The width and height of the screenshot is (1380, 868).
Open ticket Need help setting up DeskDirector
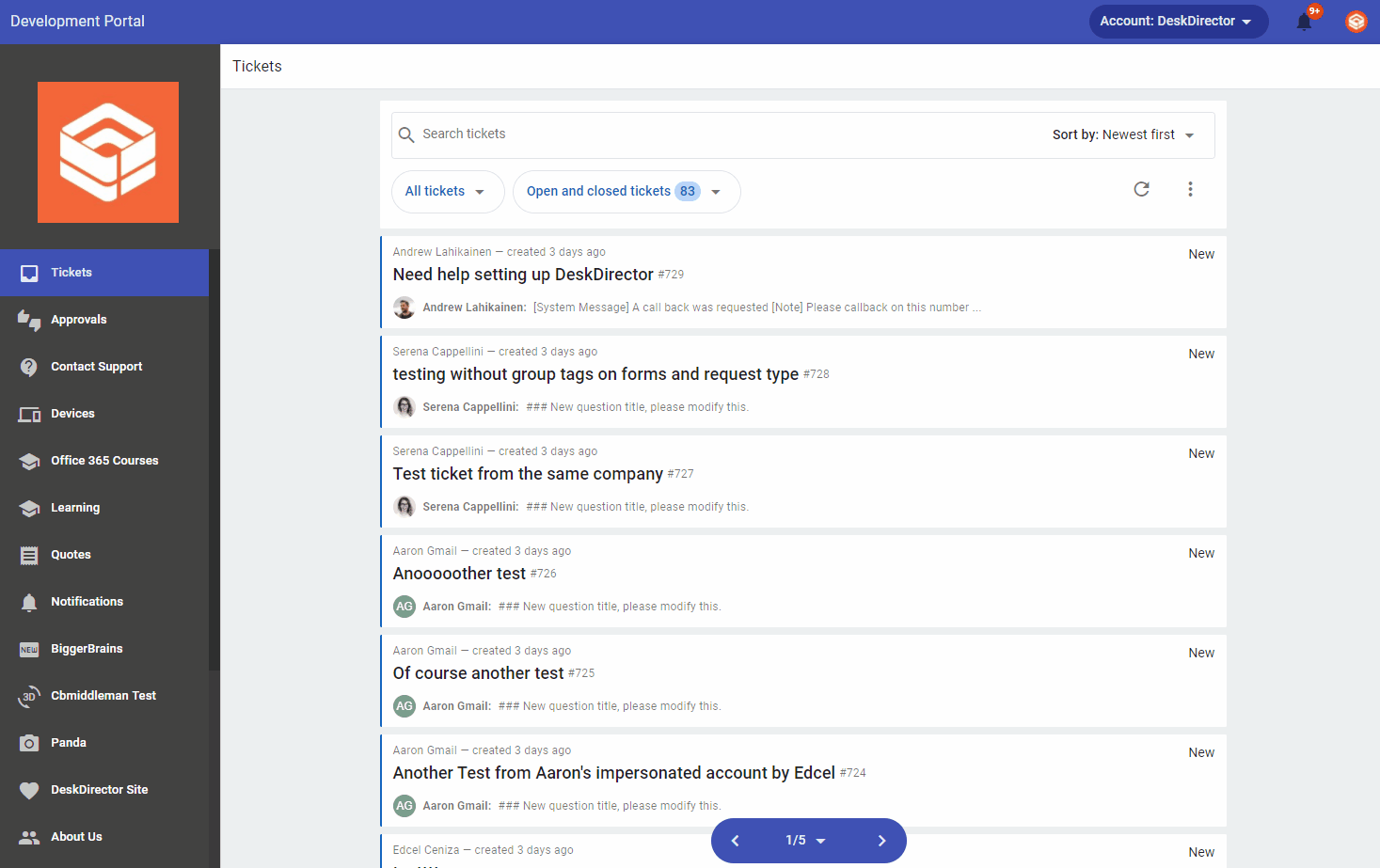(523, 275)
